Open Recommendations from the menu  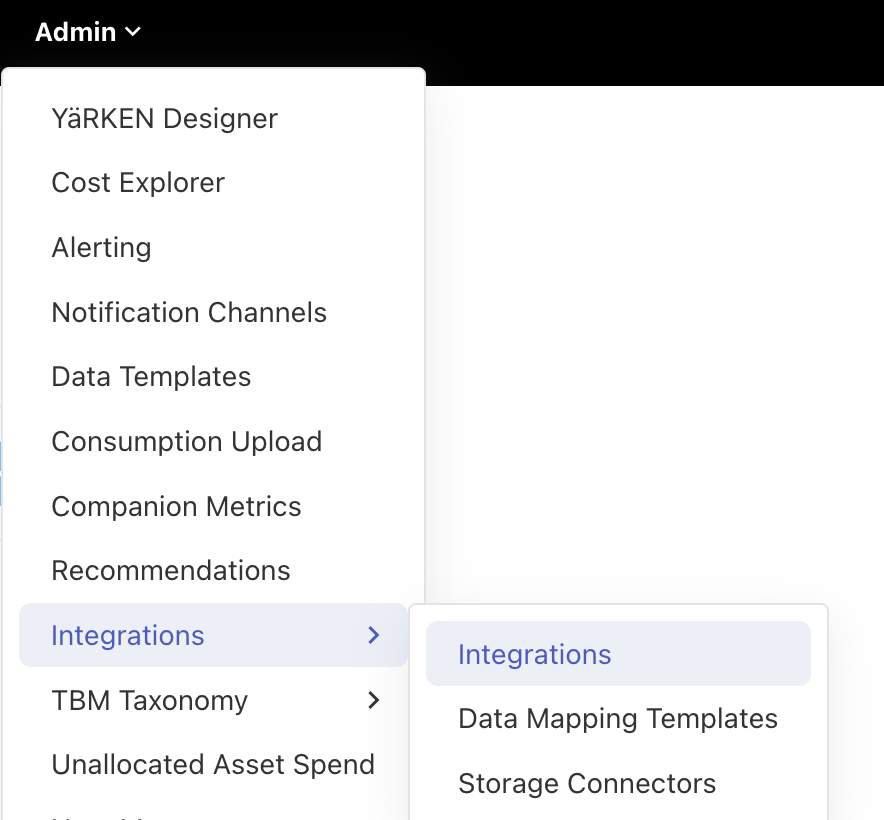(171, 571)
